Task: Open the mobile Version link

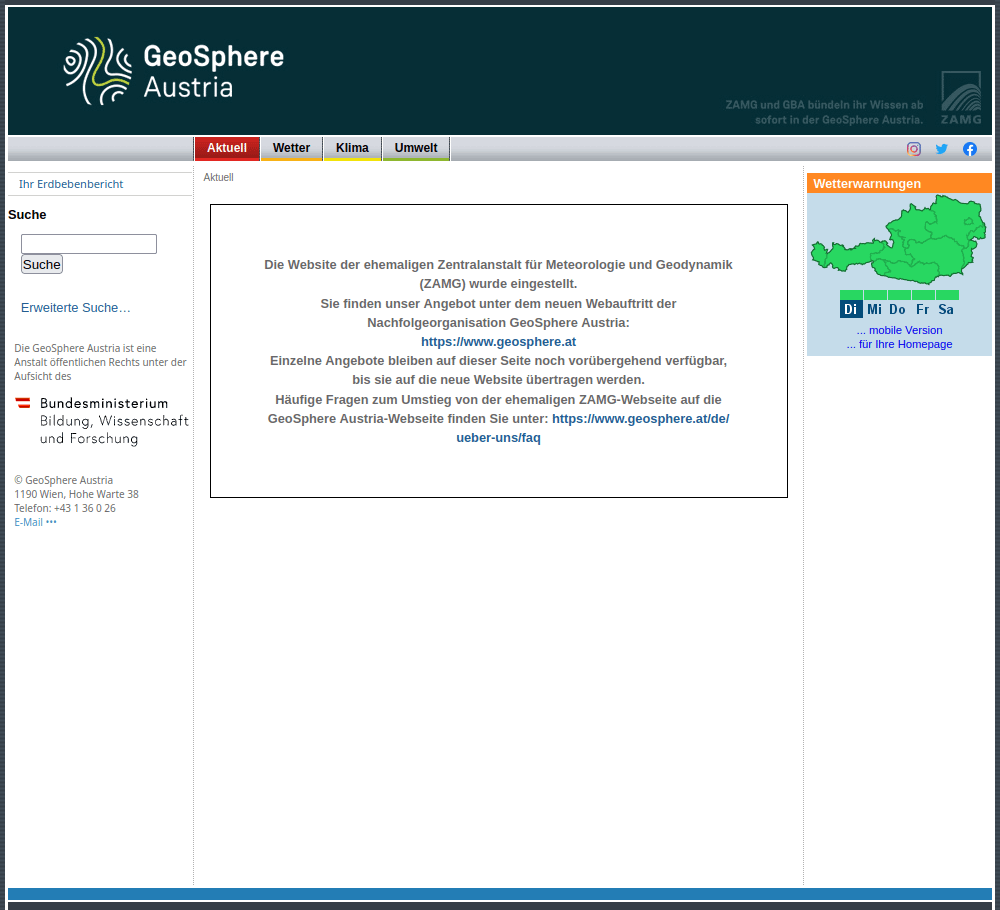Action: [899, 330]
